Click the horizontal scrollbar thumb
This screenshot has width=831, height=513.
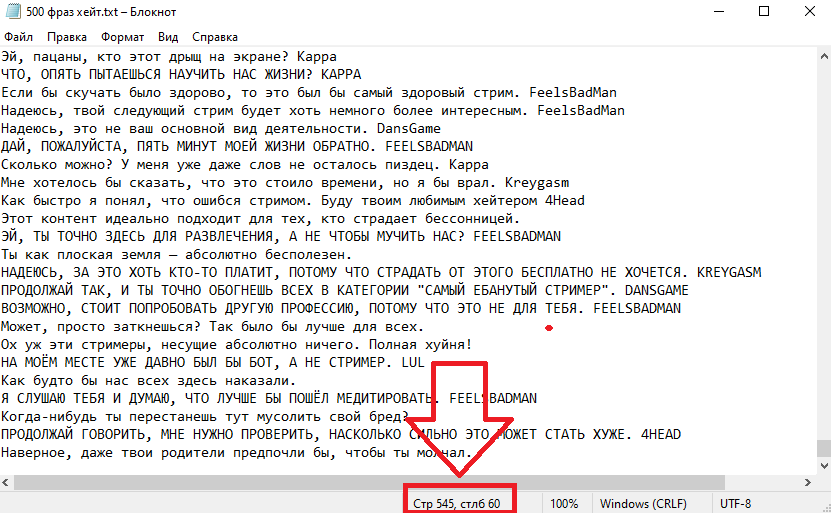pos(369,482)
